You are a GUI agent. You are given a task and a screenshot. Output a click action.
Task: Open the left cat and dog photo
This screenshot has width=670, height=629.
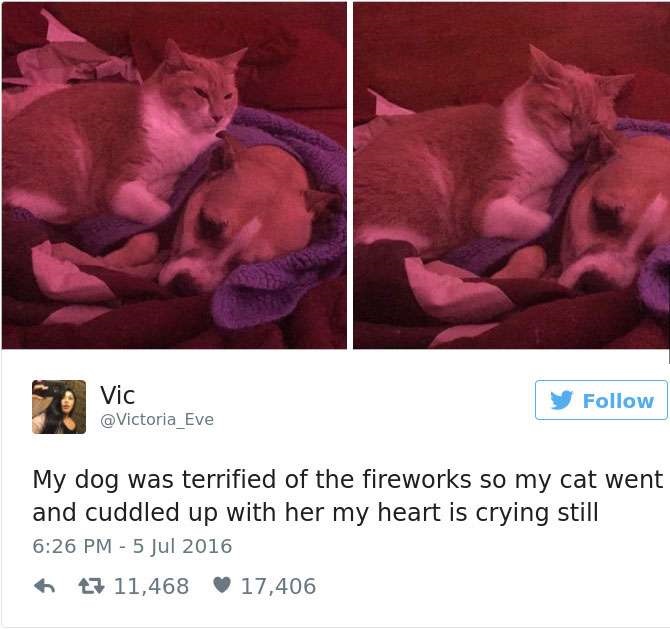coord(174,175)
